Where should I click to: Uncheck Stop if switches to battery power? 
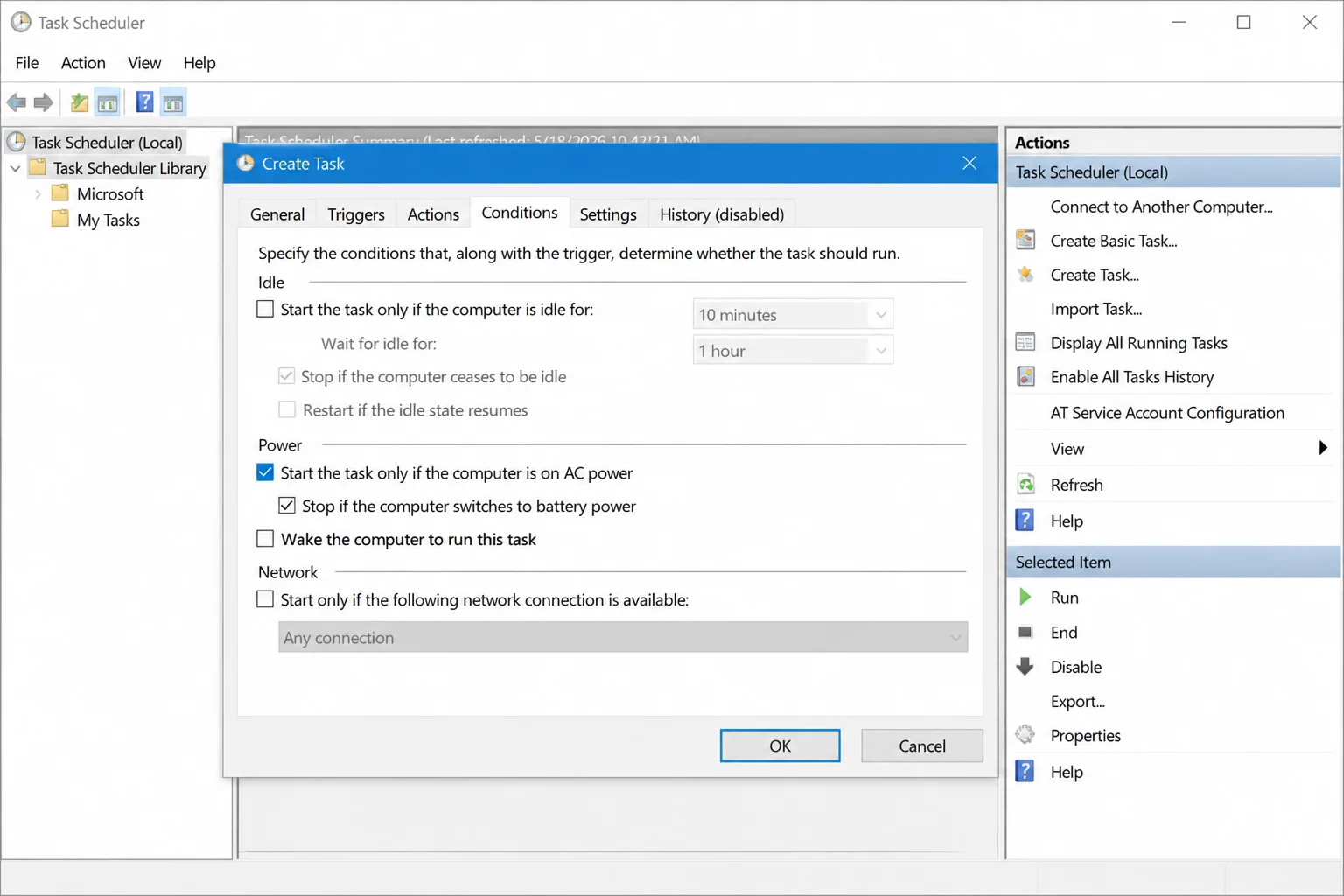coord(286,506)
